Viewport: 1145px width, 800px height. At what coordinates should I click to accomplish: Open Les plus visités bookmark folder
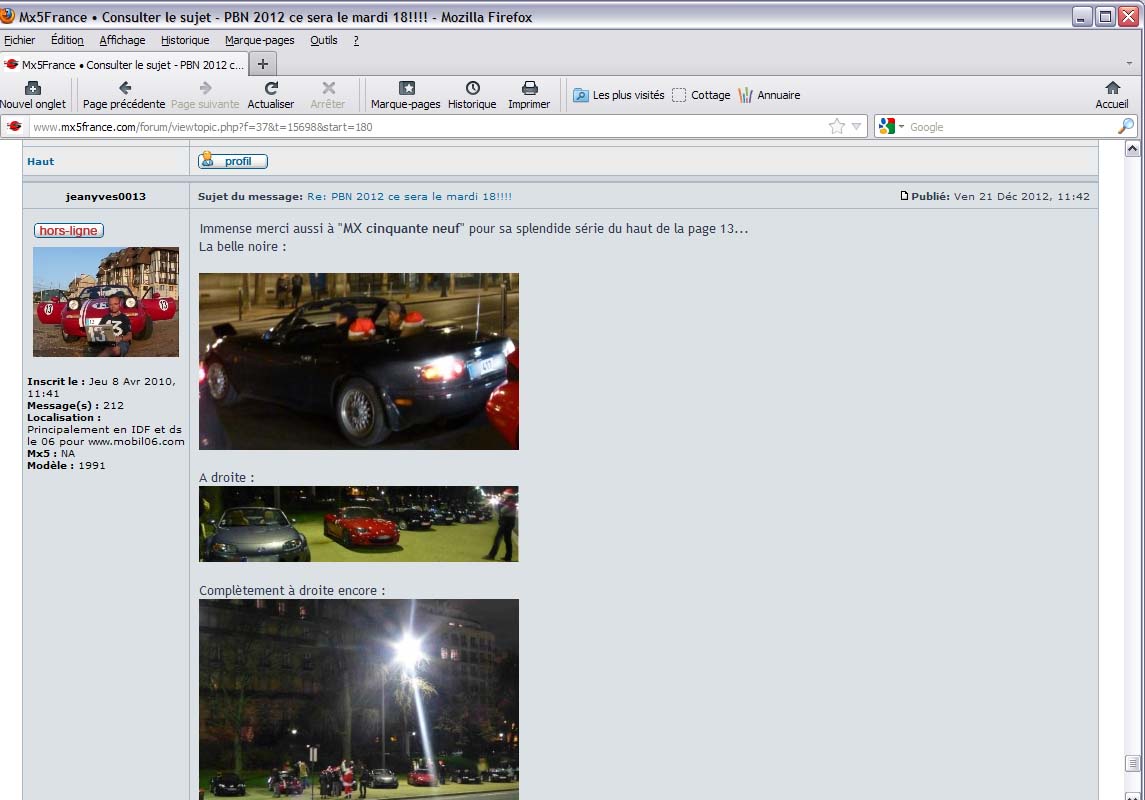pyautogui.click(x=618, y=95)
